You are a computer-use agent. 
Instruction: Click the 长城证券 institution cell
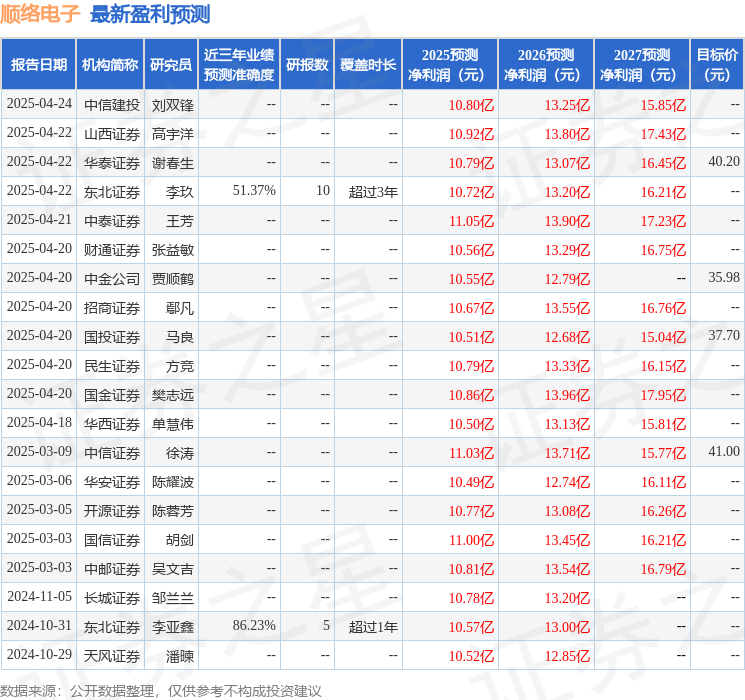coord(112,598)
